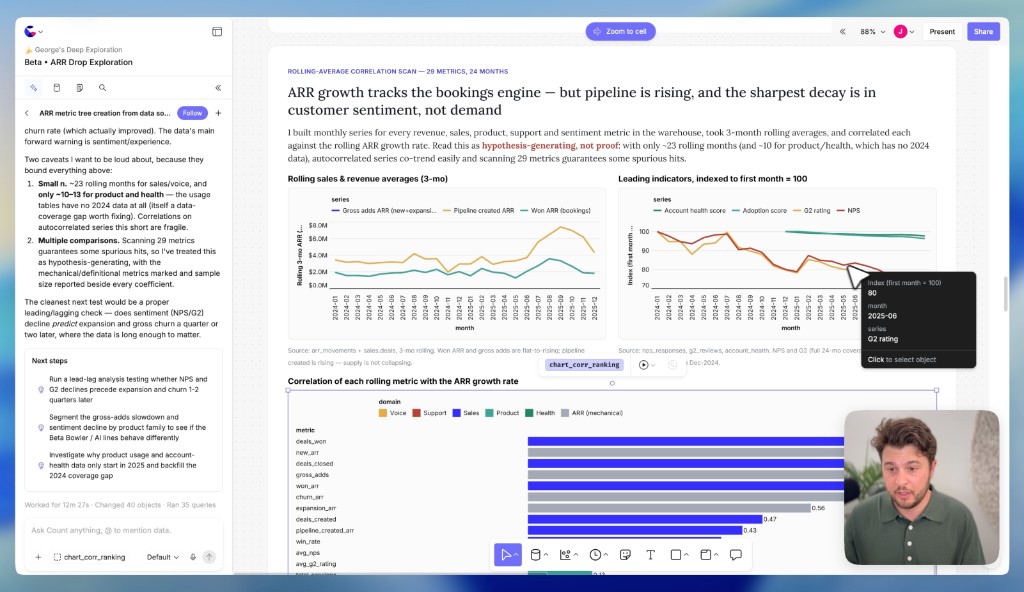
Task: Click the Present button
Action: [942, 31]
